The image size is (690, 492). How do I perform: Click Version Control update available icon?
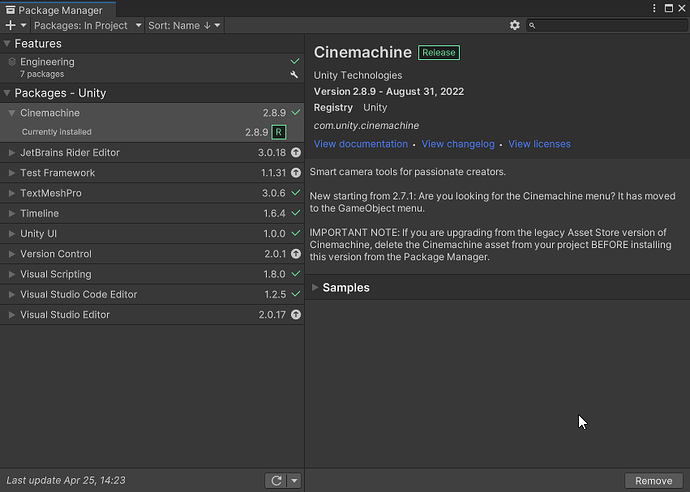[x=296, y=254]
